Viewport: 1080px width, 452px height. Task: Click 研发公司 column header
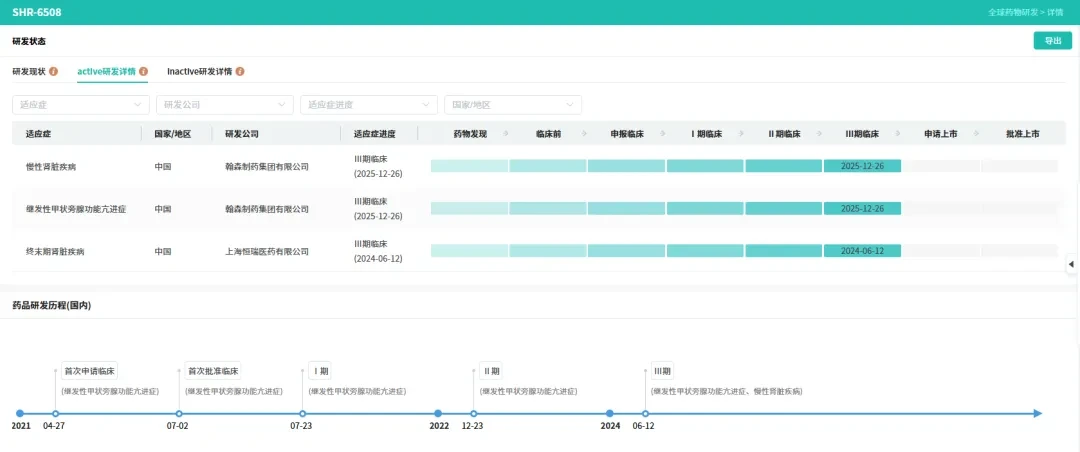point(242,134)
